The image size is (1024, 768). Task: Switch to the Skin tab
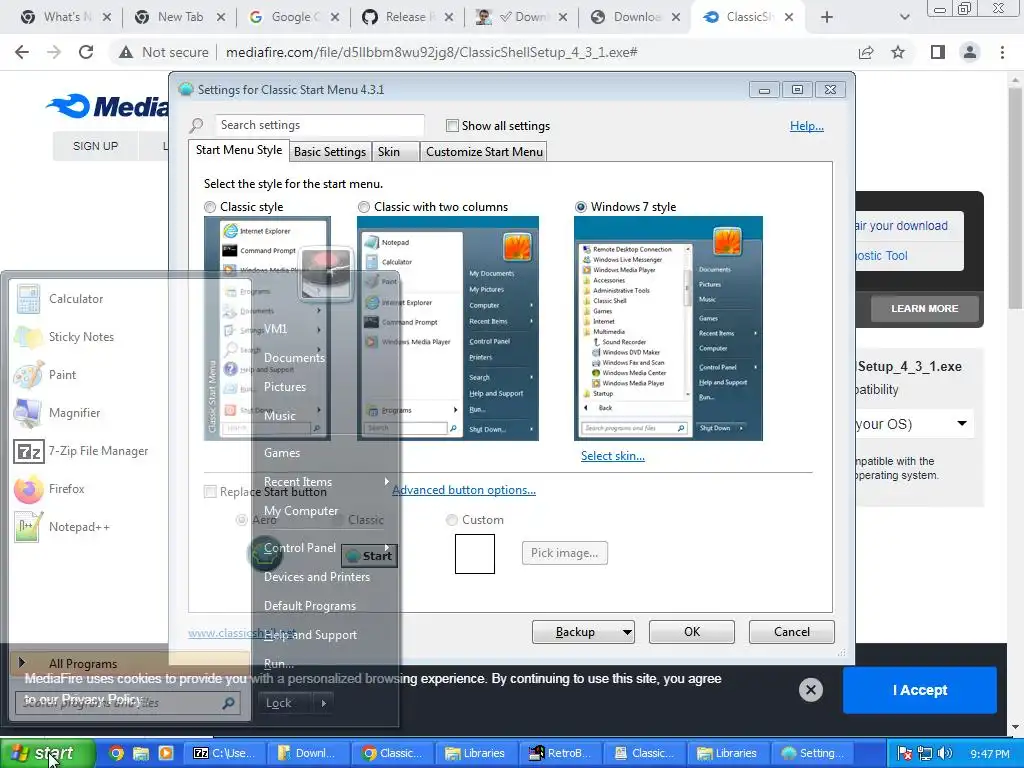pos(395,152)
